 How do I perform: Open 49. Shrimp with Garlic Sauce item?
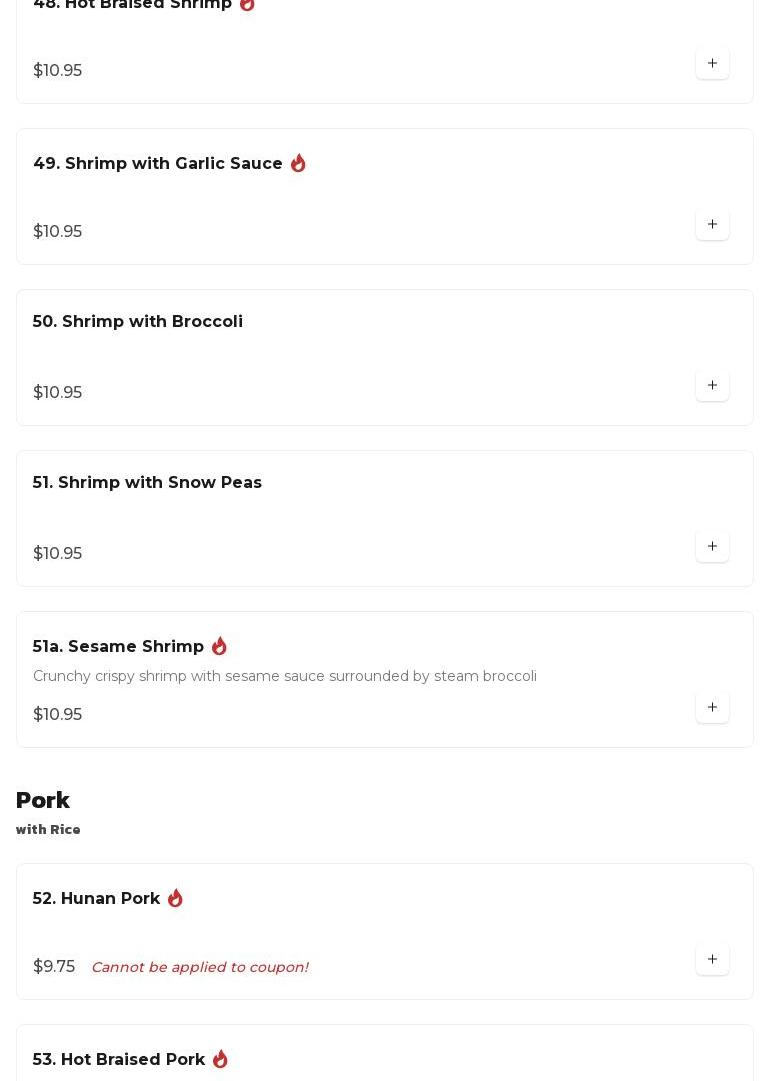coord(158,163)
